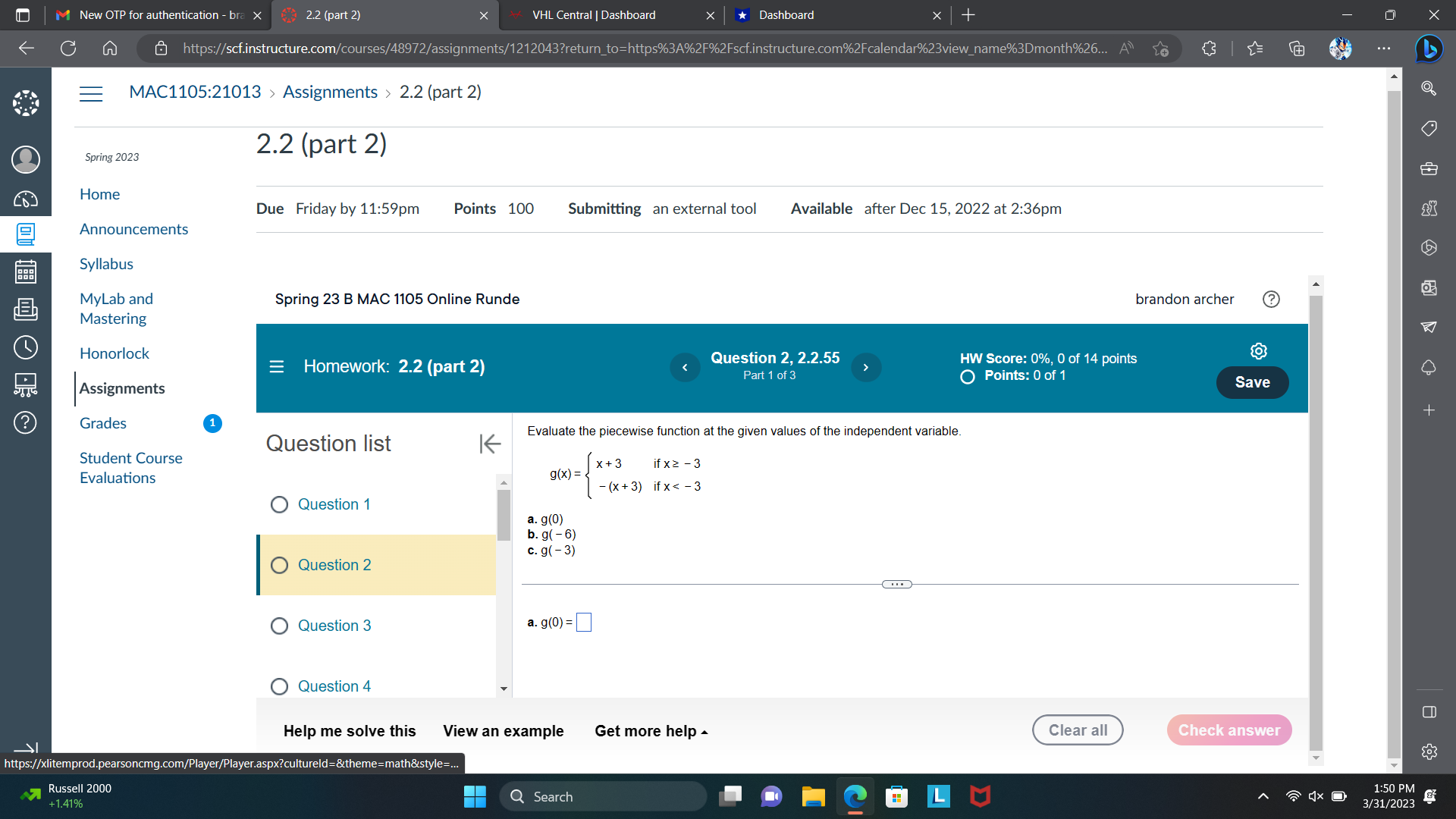Image resolution: width=1456 pixels, height=819 pixels.
Task: Toggle course navigation hamburger menu
Action: (x=91, y=93)
